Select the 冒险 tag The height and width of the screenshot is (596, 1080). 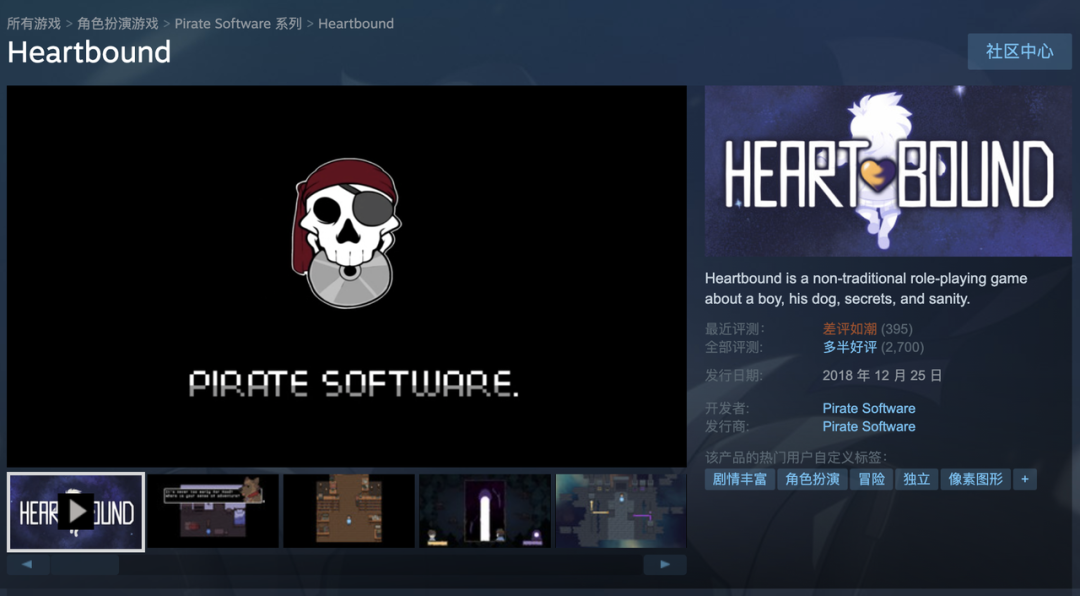(871, 480)
